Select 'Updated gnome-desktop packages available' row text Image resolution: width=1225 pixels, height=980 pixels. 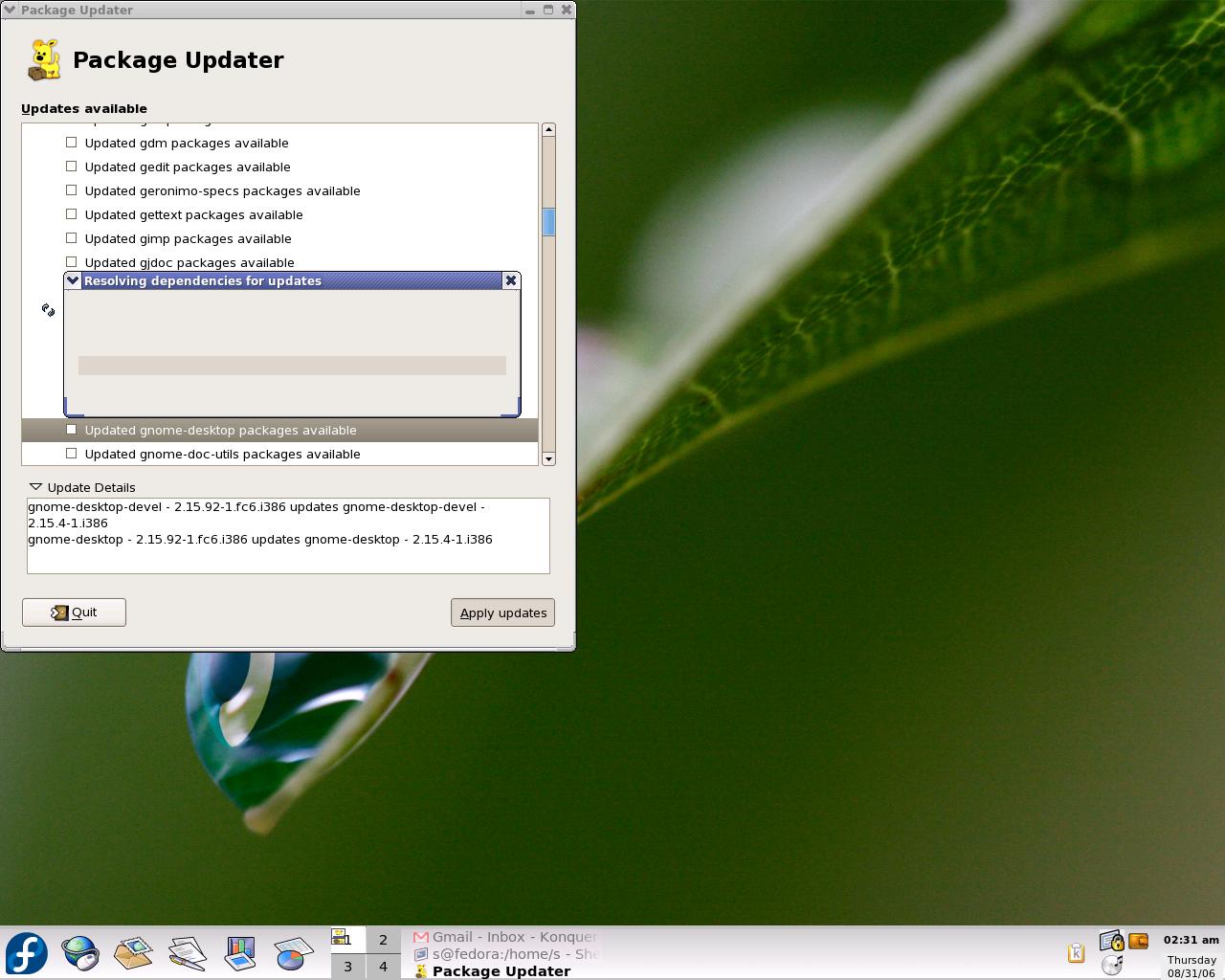pyautogui.click(x=220, y=430)
